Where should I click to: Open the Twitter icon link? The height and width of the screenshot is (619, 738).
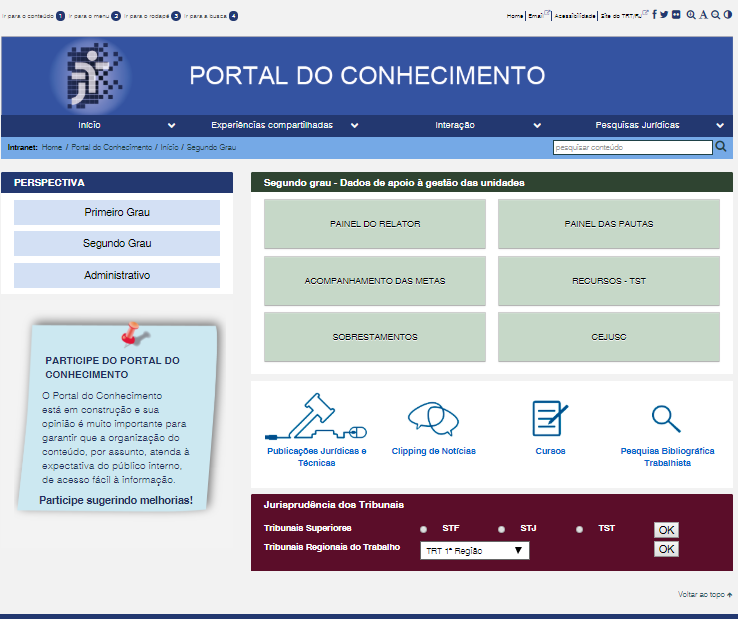point(664,15)
